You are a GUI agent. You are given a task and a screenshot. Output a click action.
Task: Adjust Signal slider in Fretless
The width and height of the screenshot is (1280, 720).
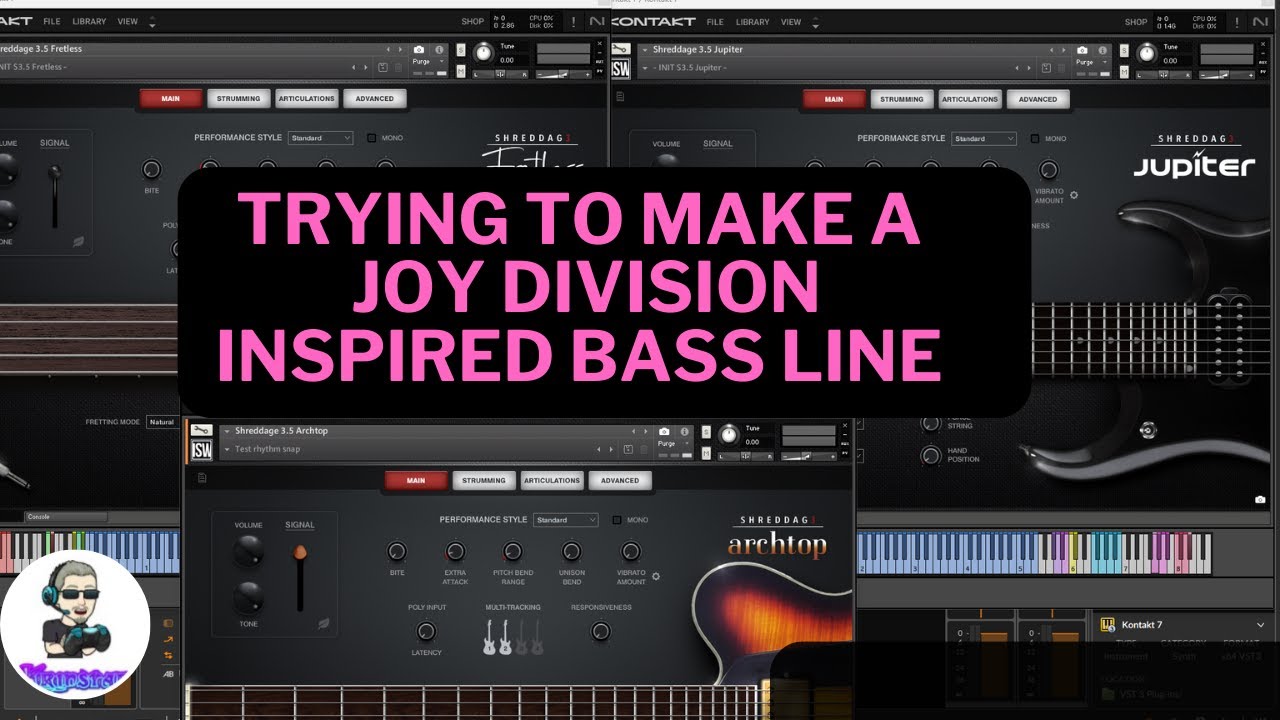point(54,196)
